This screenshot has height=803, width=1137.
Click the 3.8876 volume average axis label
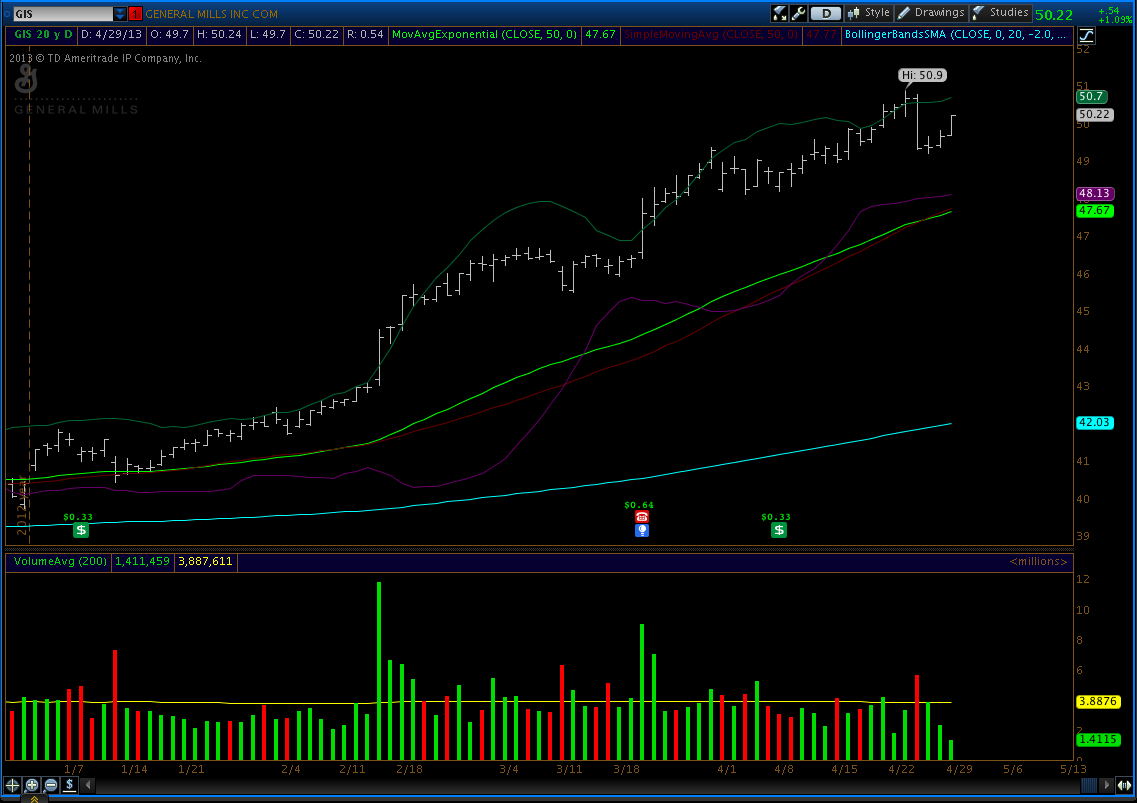1098,701
